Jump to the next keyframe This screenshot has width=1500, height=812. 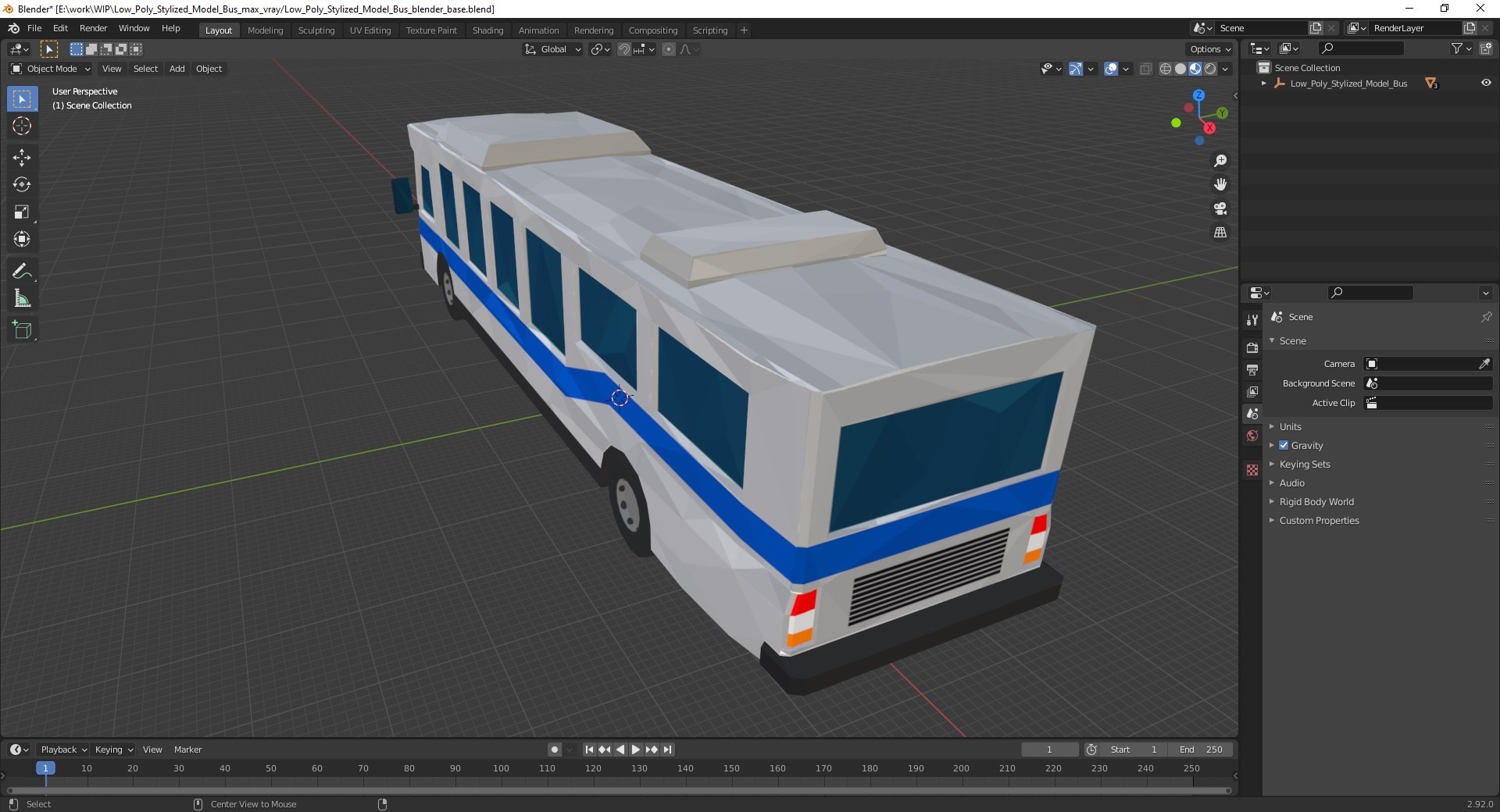[x=652, y=750]
